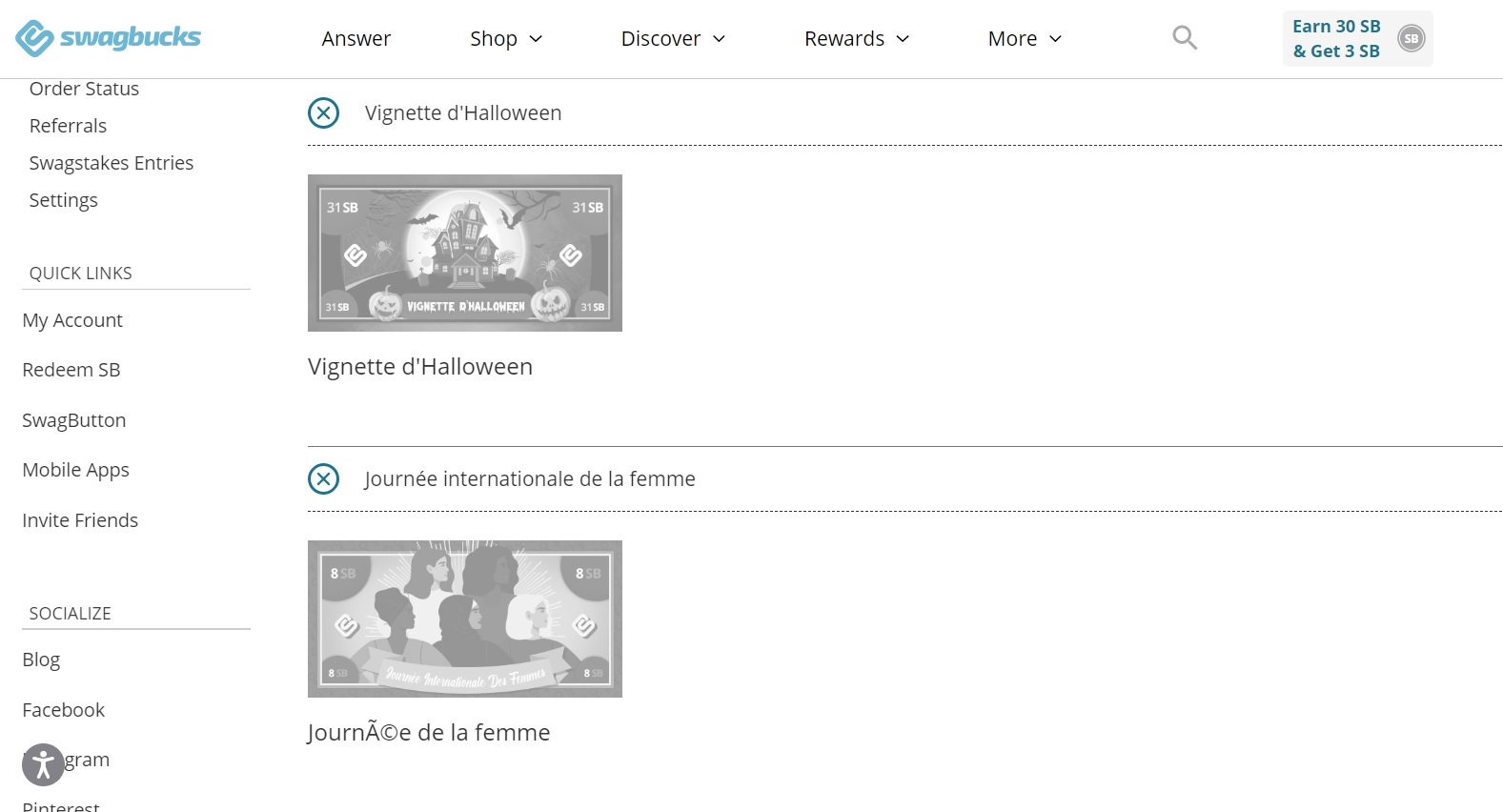Open the accessibility widget button
The width and height of the screenshot is (1503, 812).
43,764
